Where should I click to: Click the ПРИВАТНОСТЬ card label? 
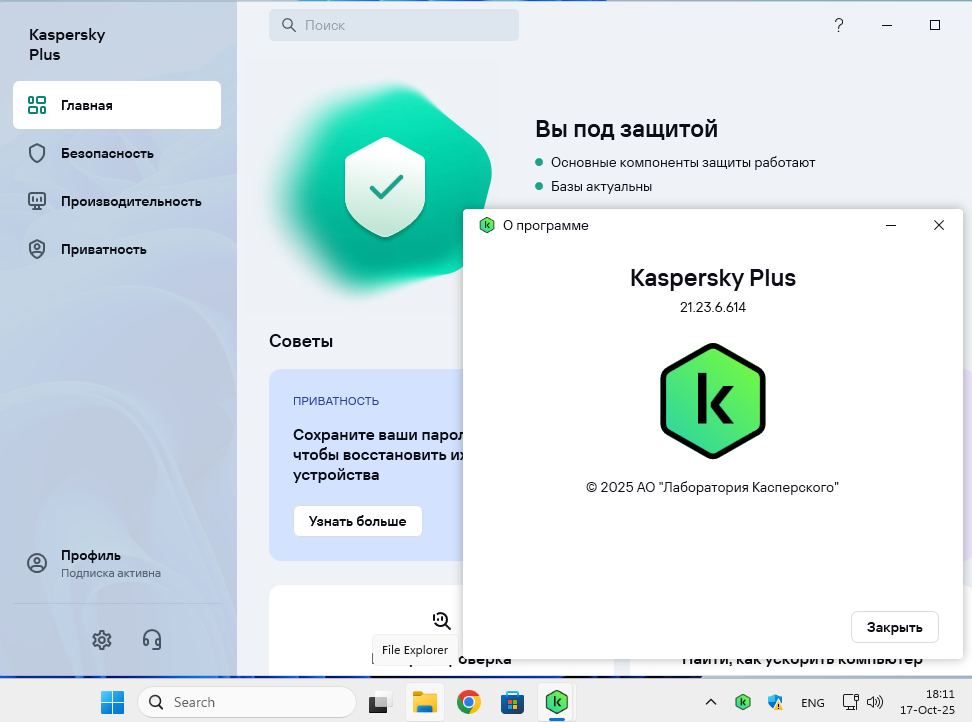[x=336, y=401]
